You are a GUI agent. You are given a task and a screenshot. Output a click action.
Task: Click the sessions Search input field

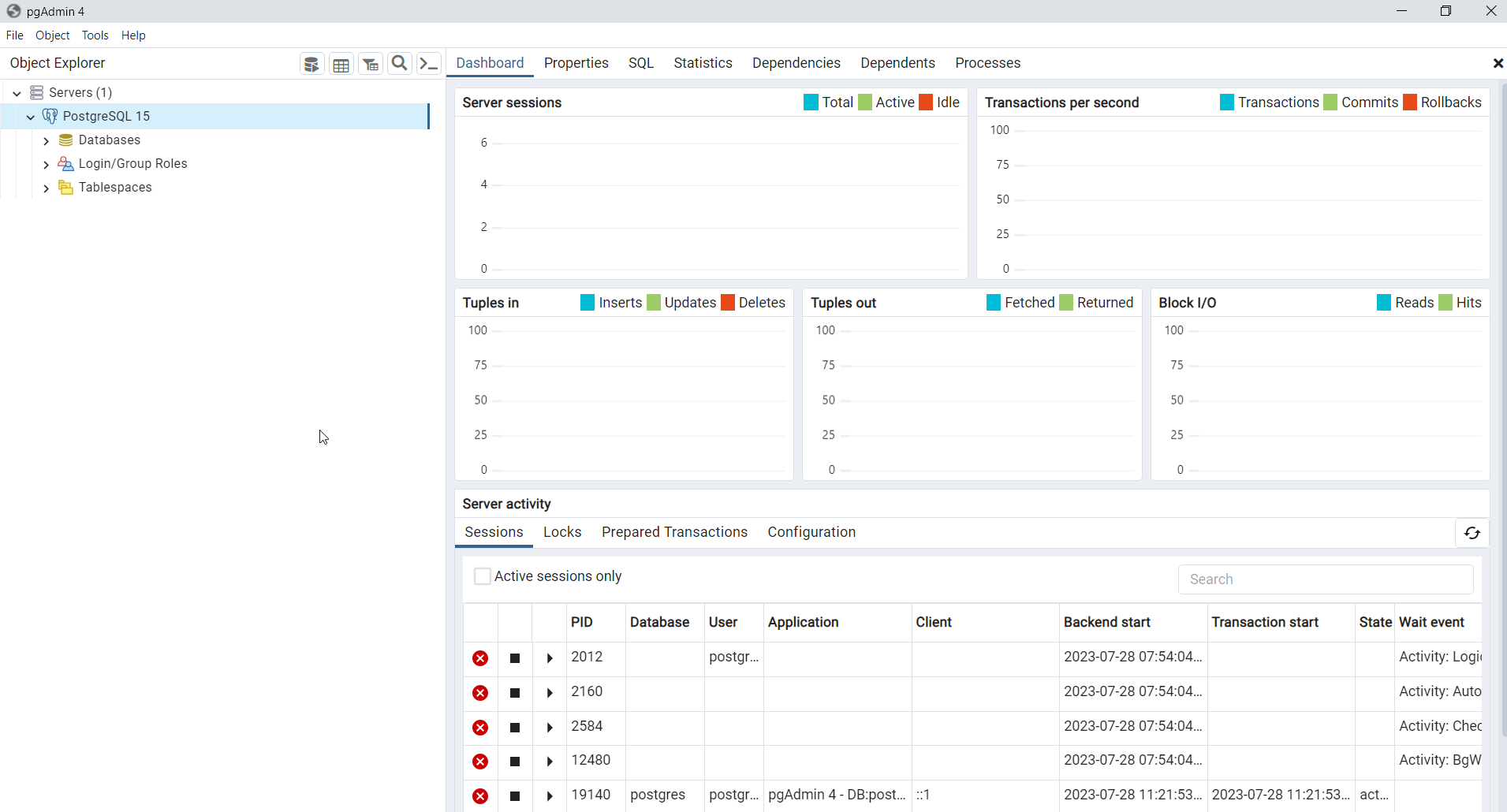1325,579
